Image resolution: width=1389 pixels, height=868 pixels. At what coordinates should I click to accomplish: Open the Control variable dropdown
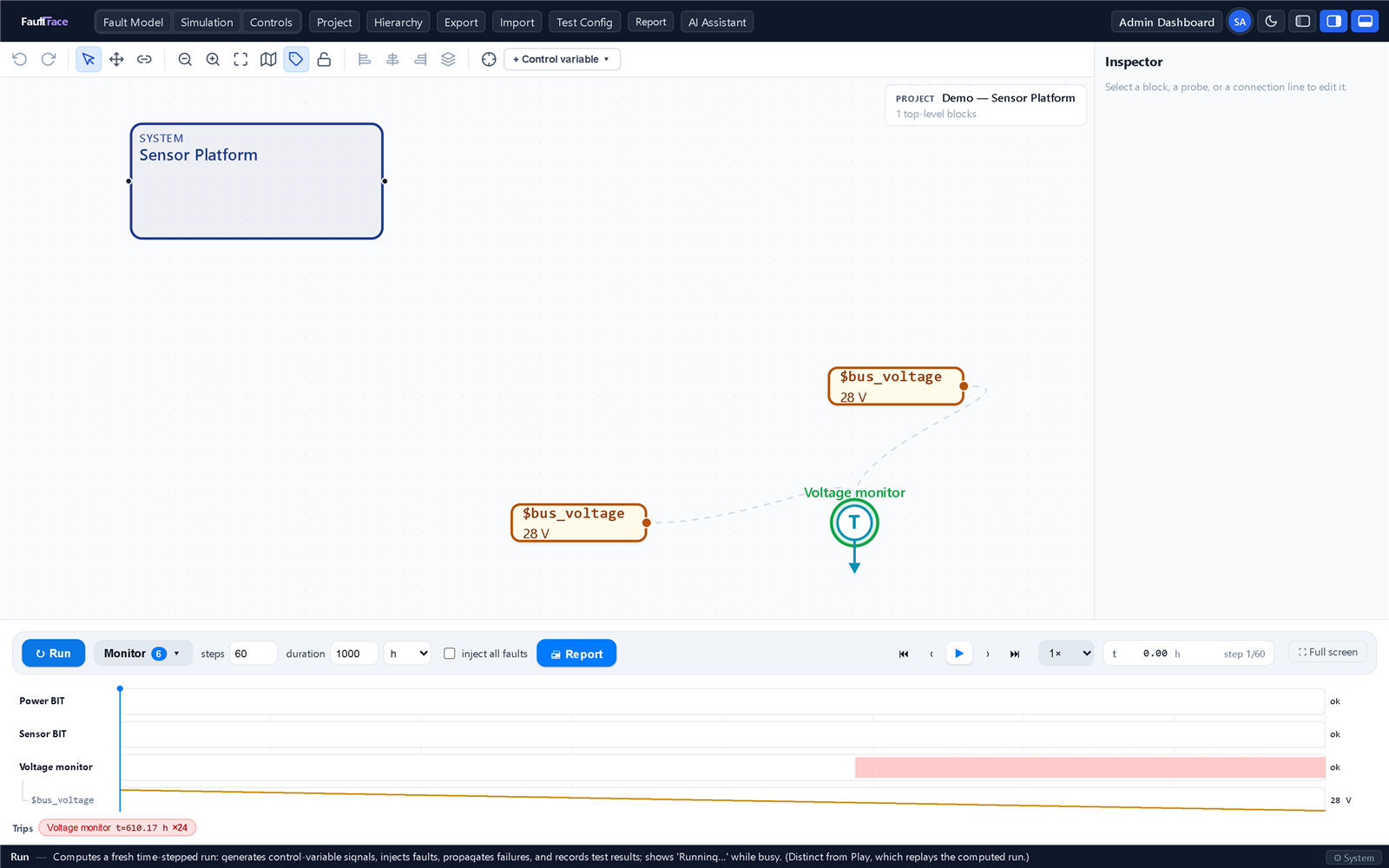562,59
